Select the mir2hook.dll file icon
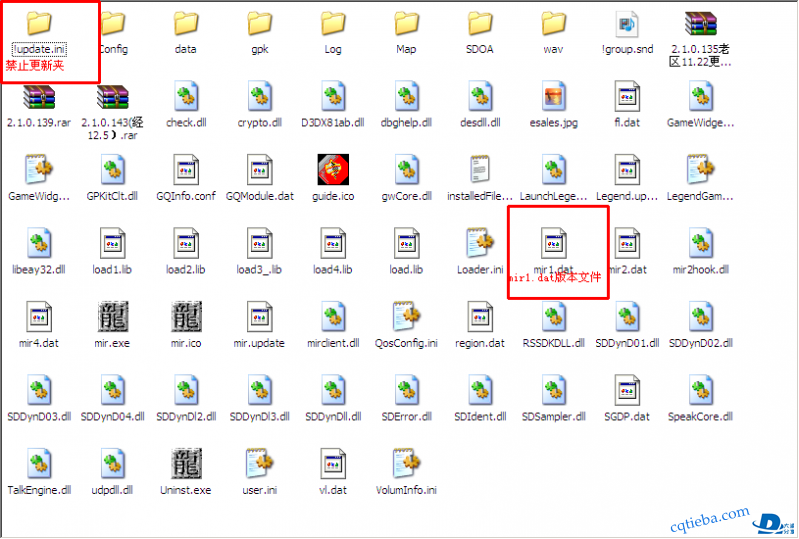This screenshot has width=799, height=539. (701, 243)
